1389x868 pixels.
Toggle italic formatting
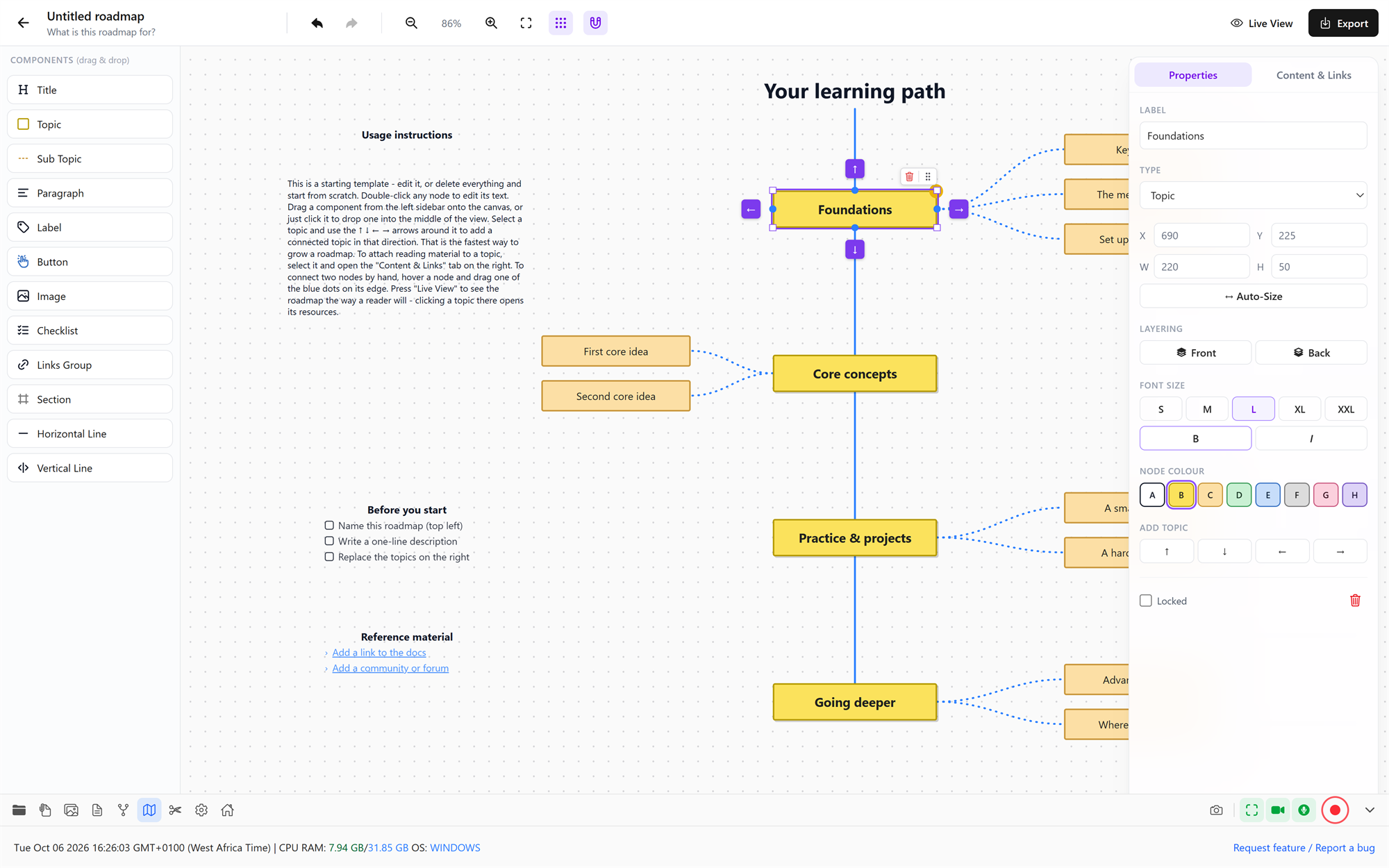1311,438
